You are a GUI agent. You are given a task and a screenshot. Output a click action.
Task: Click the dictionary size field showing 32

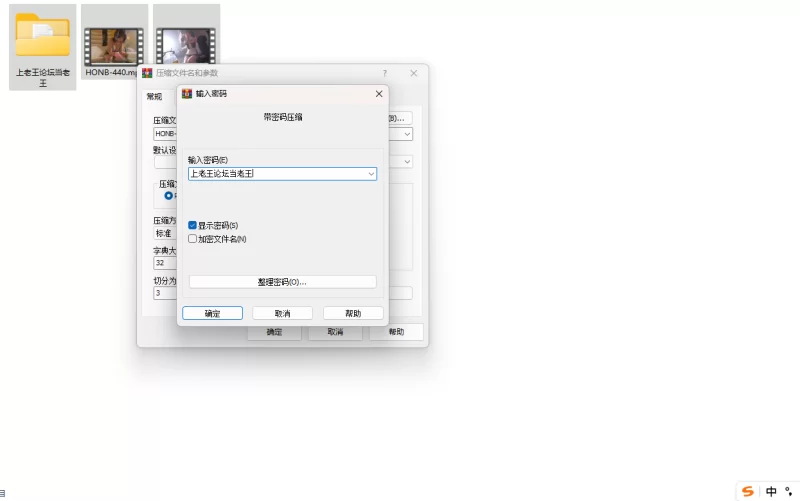(x=165, y=263)
